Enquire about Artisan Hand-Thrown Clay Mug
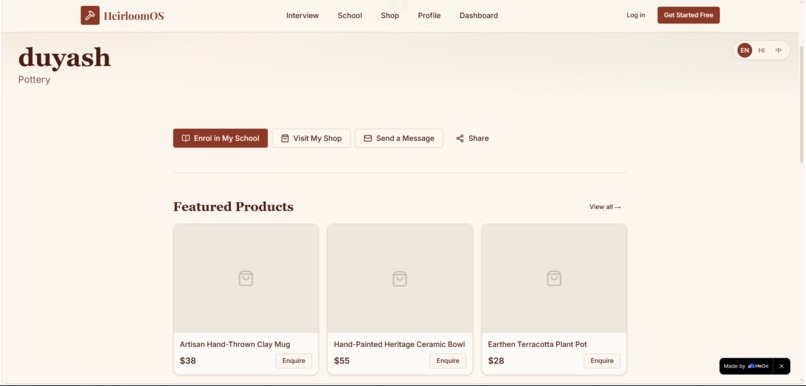 tap(294, 361)
